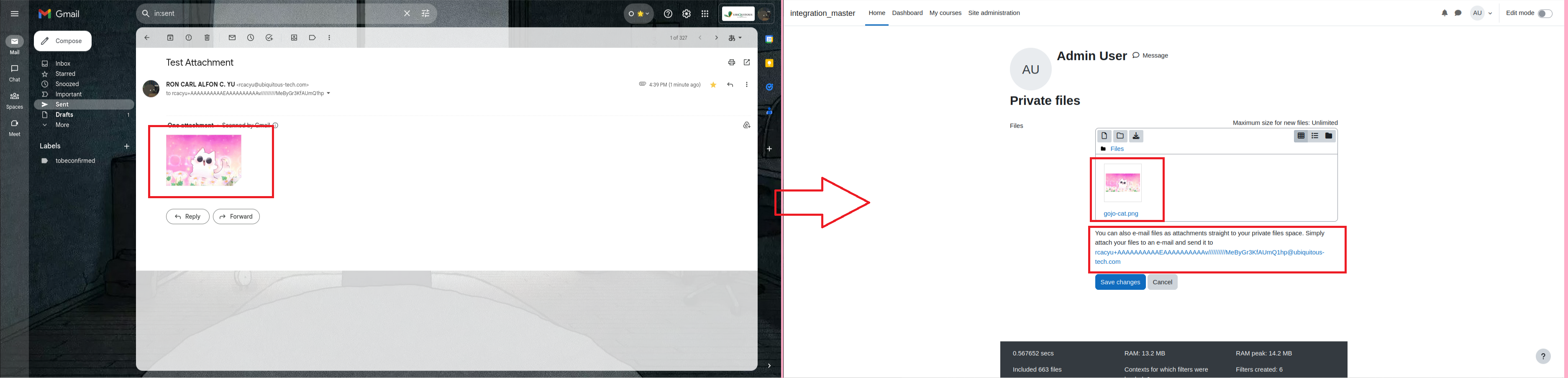The width and height of the screenshot is (1568, 378).
Task: Open Moodle notifications bell
Action: click(x=1445, y=13)
